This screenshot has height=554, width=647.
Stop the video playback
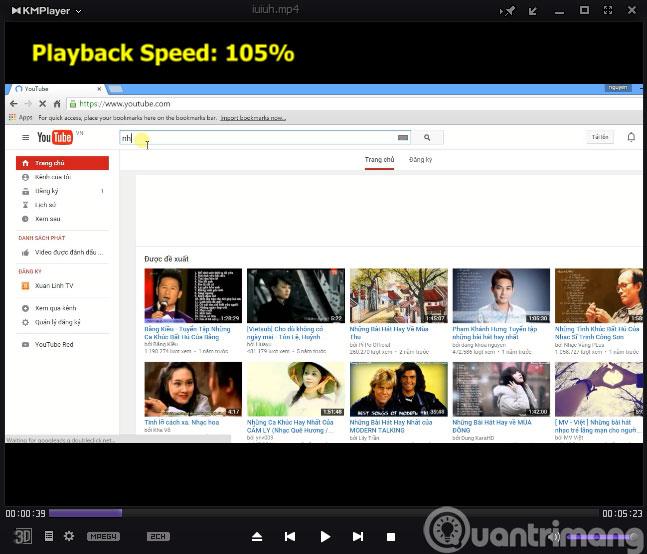[x=391, y=536]
